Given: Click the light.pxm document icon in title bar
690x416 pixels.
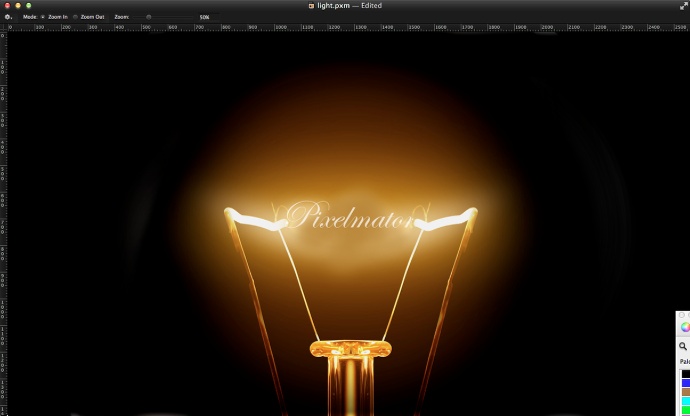Looking at the screenshot, I should tap(311, 6).
